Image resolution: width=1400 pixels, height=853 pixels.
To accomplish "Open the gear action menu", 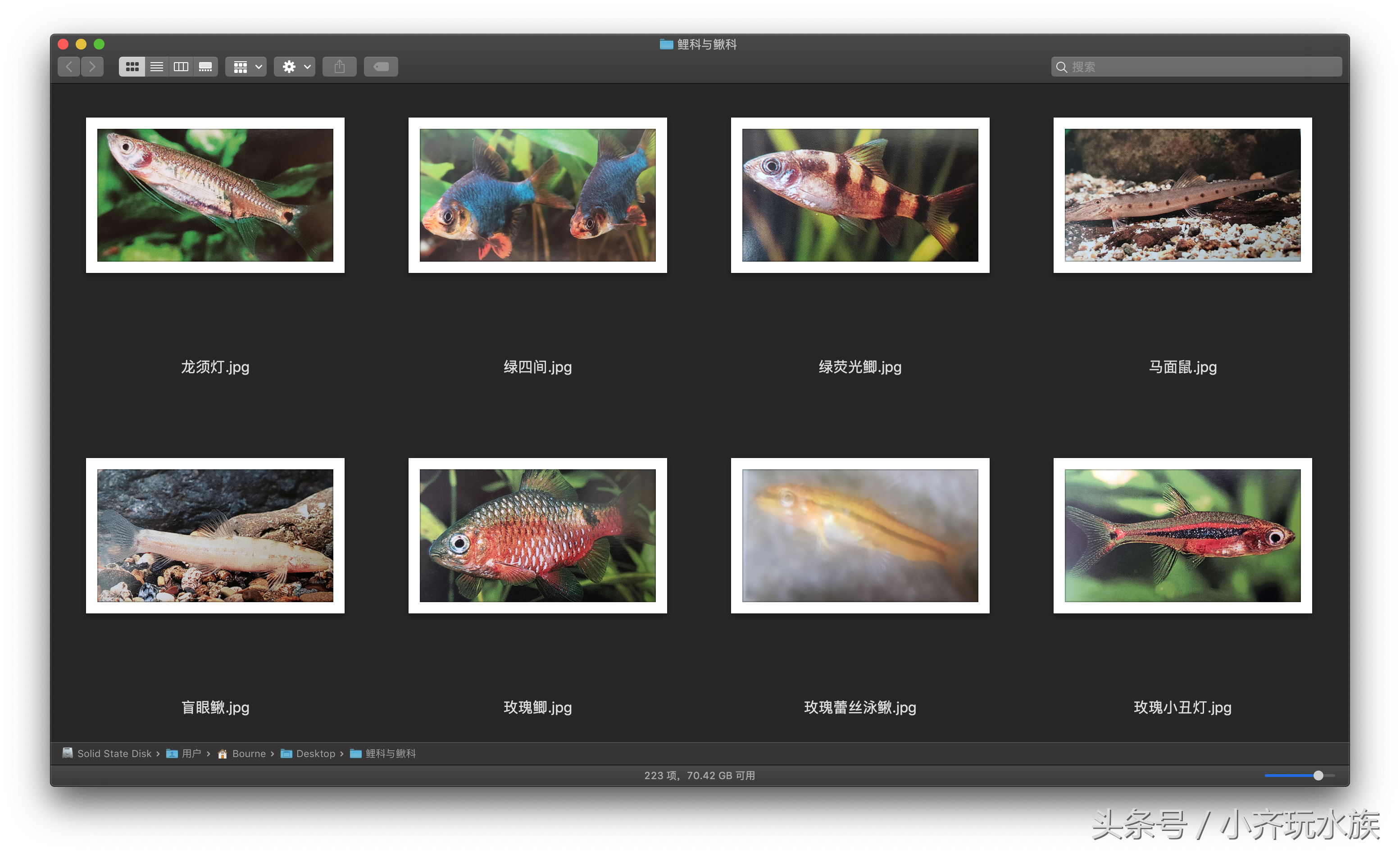I will click(295, 67).
